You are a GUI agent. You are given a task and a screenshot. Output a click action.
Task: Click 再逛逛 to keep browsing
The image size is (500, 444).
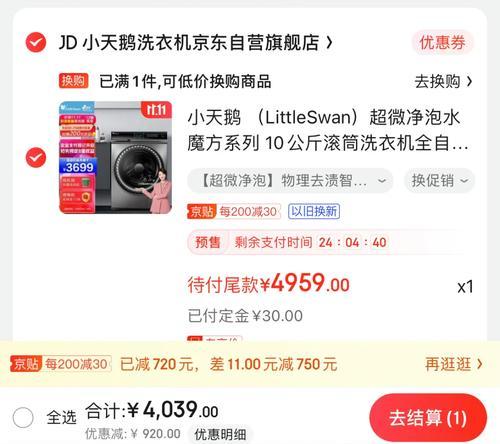click(454, 364)
